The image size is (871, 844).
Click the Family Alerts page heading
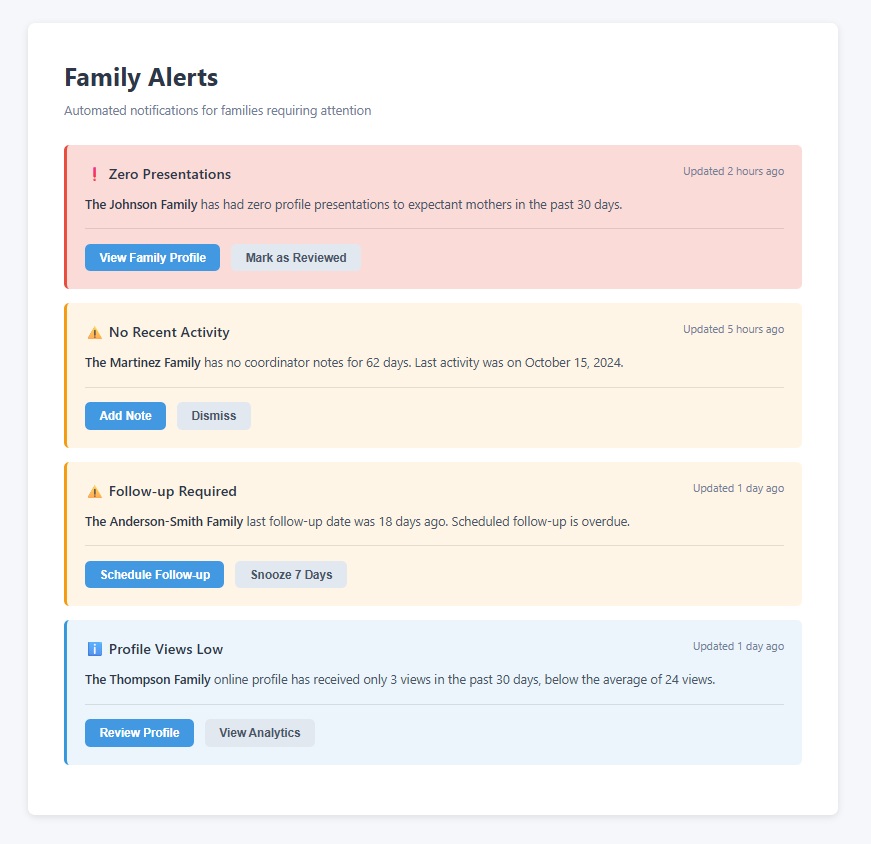[142, 77]
